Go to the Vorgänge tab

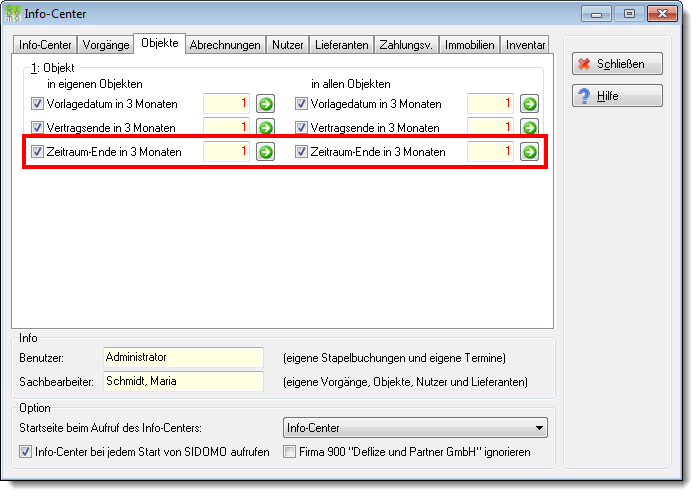(x=106, y=45)
